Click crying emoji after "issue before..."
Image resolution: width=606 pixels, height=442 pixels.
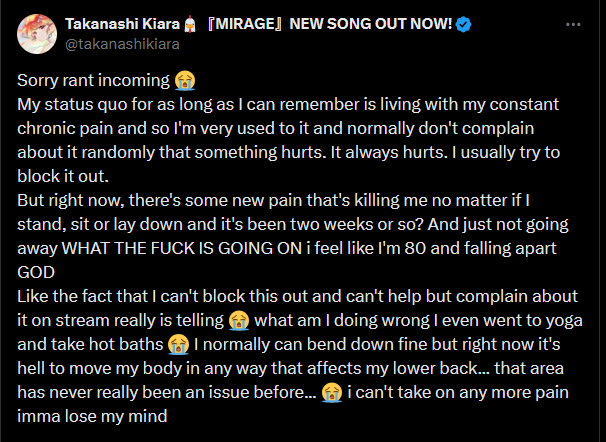click(x=332, y=393)
